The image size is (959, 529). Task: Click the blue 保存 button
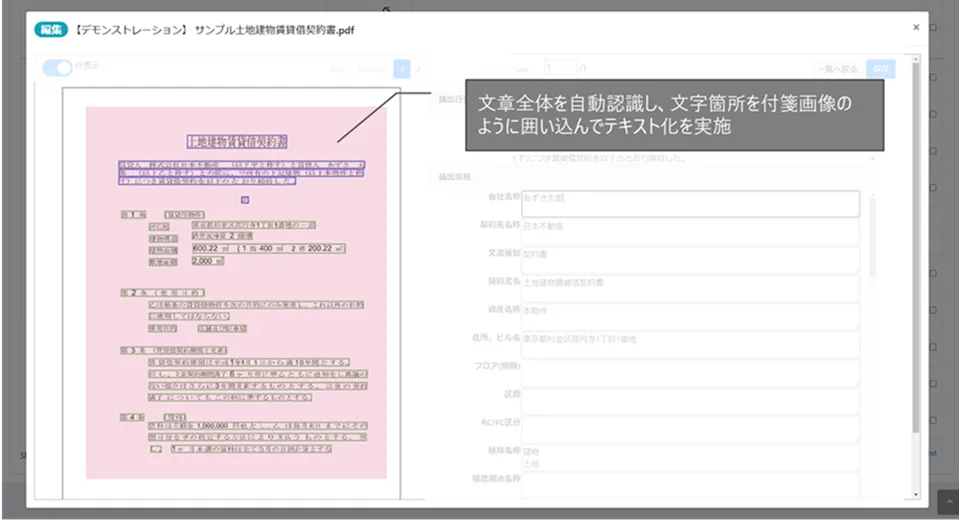[x=880, y=68]
